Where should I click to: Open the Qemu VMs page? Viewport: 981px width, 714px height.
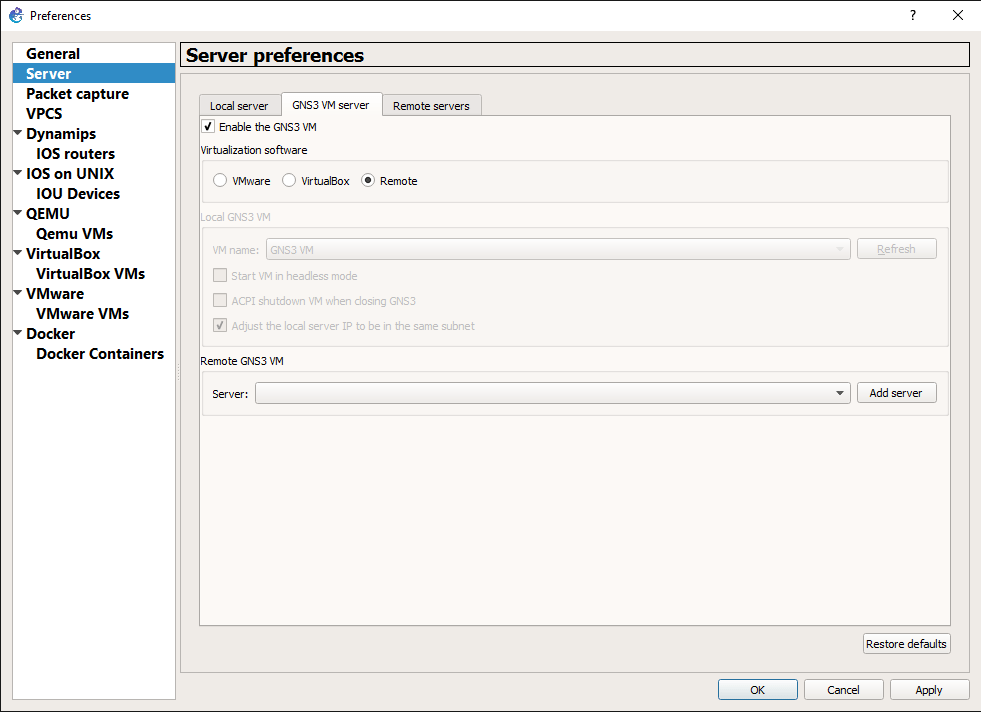(74, 234)
